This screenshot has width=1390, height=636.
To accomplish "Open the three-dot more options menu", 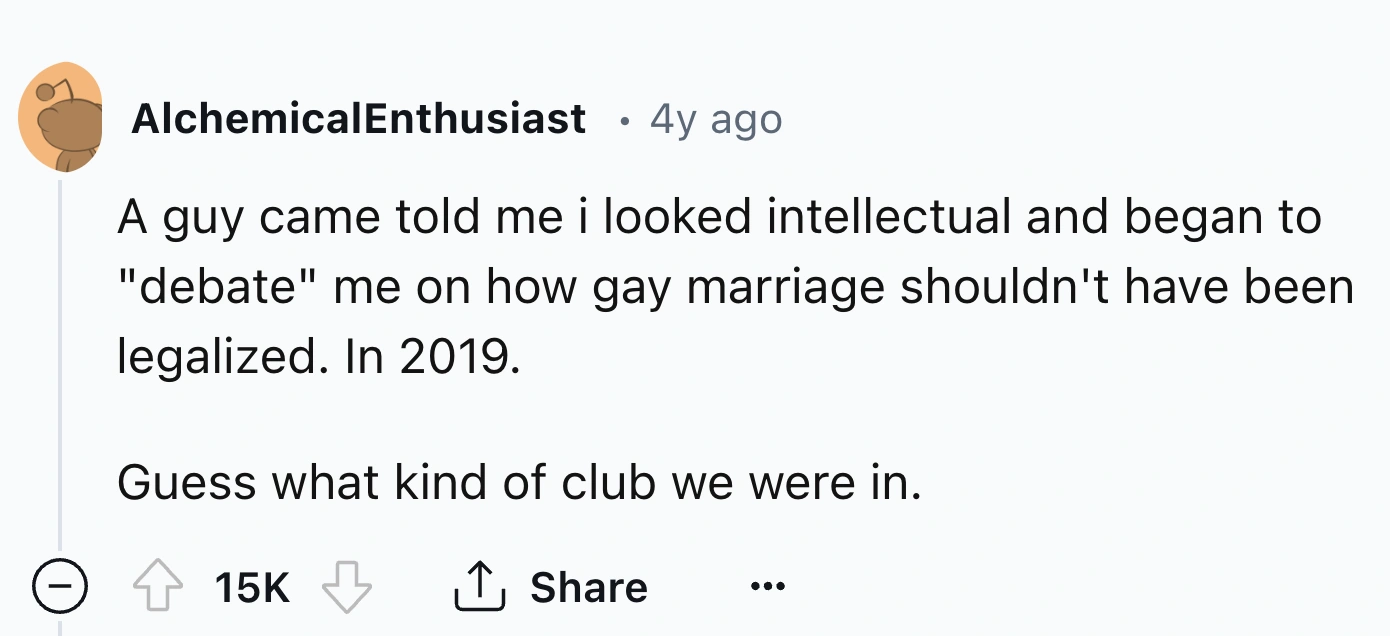I will coord(770,587).
